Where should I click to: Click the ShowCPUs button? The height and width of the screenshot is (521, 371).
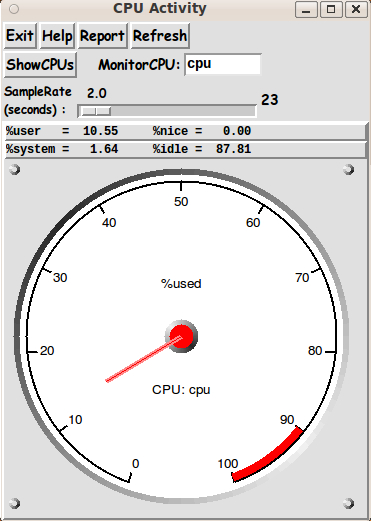[40, 65]
